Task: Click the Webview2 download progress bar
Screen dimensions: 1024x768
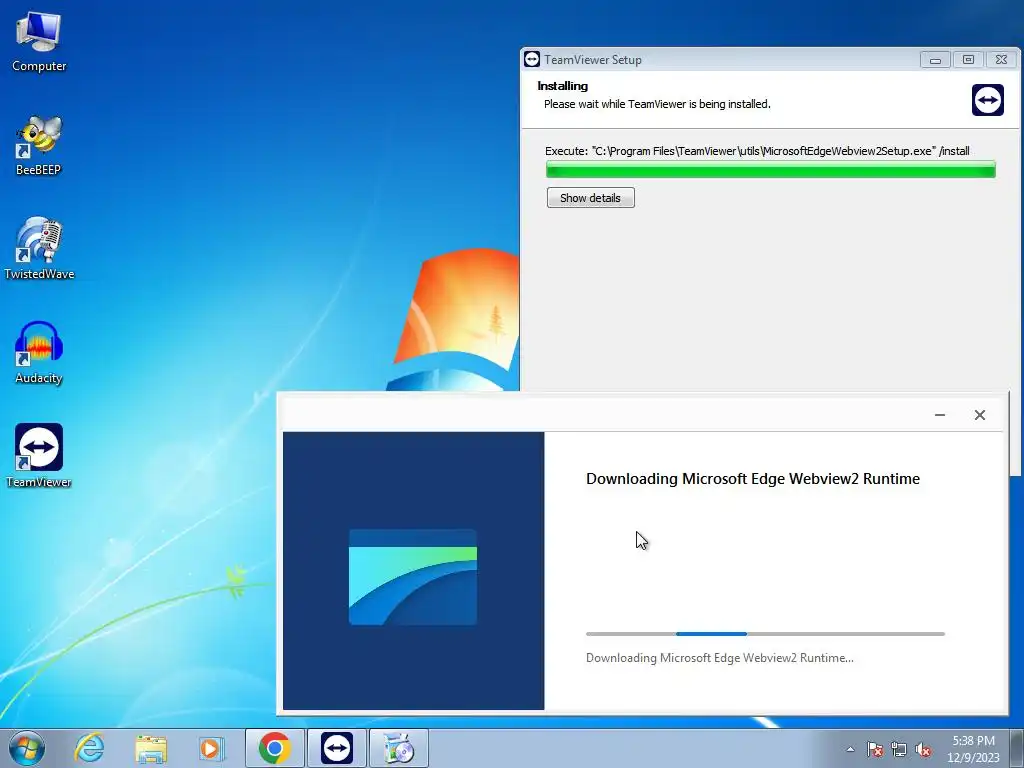Action: [765, 633]
